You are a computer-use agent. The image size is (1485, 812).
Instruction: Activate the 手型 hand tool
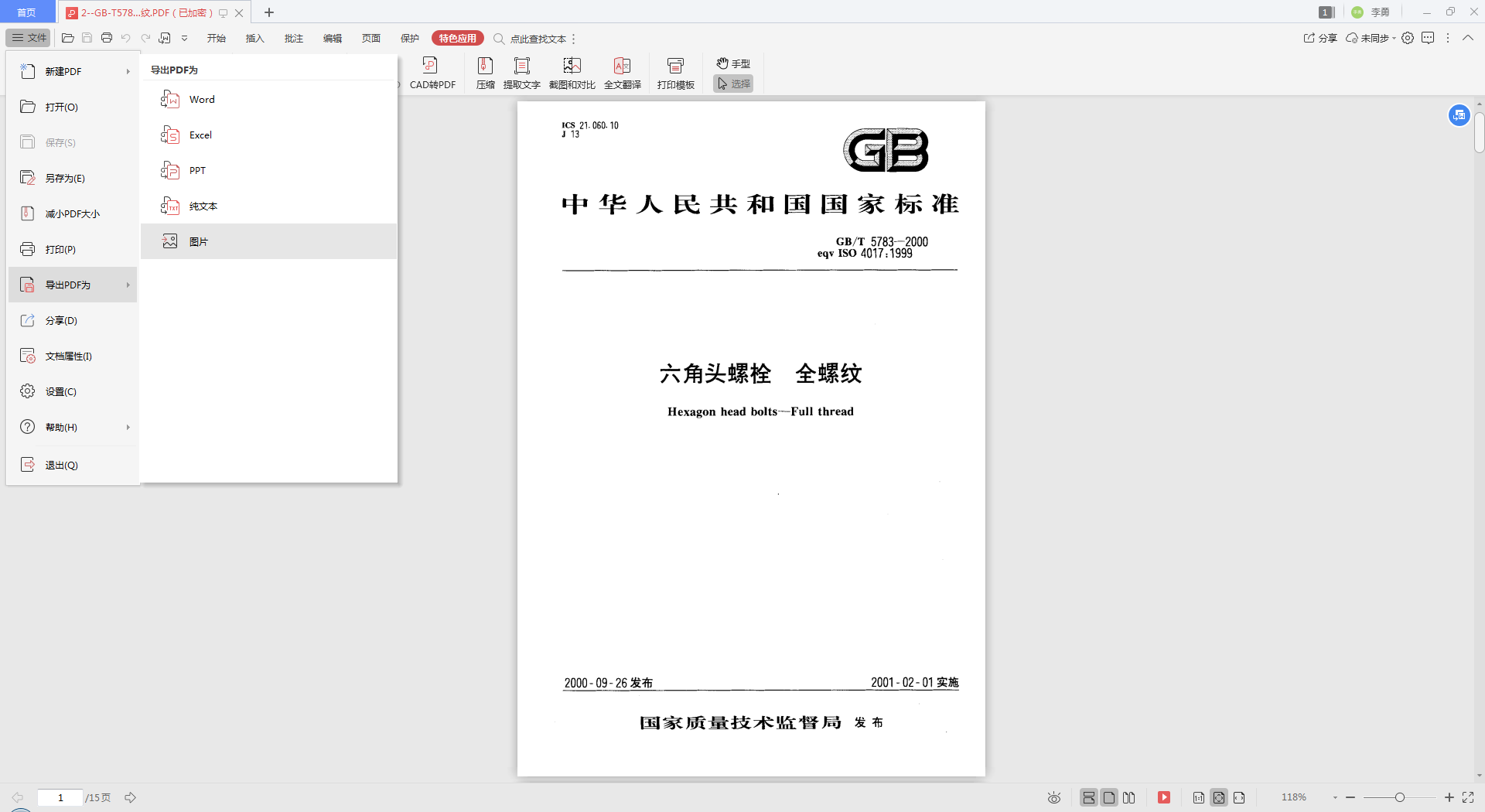click(x=733, y=63)
